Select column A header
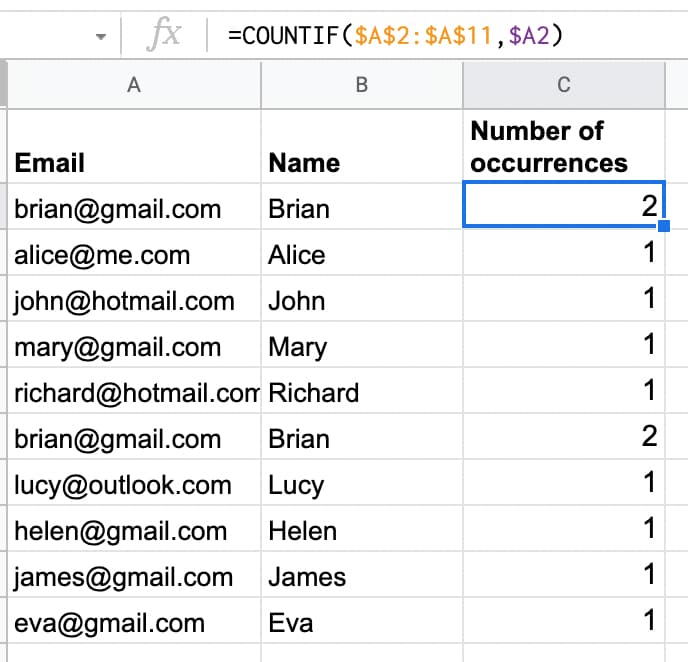The width and height of the screenshot is (688, 662). pos(134,85)
